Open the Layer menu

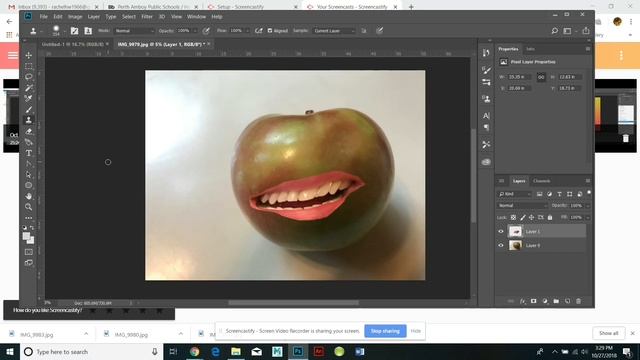point(94,17)
